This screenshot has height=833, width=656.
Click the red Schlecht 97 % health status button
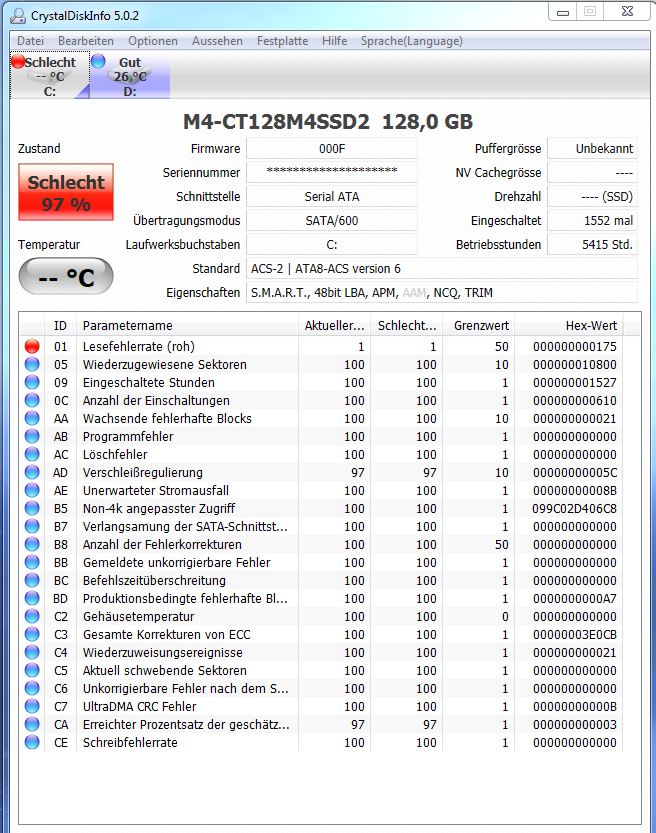(x=66, y=192)
